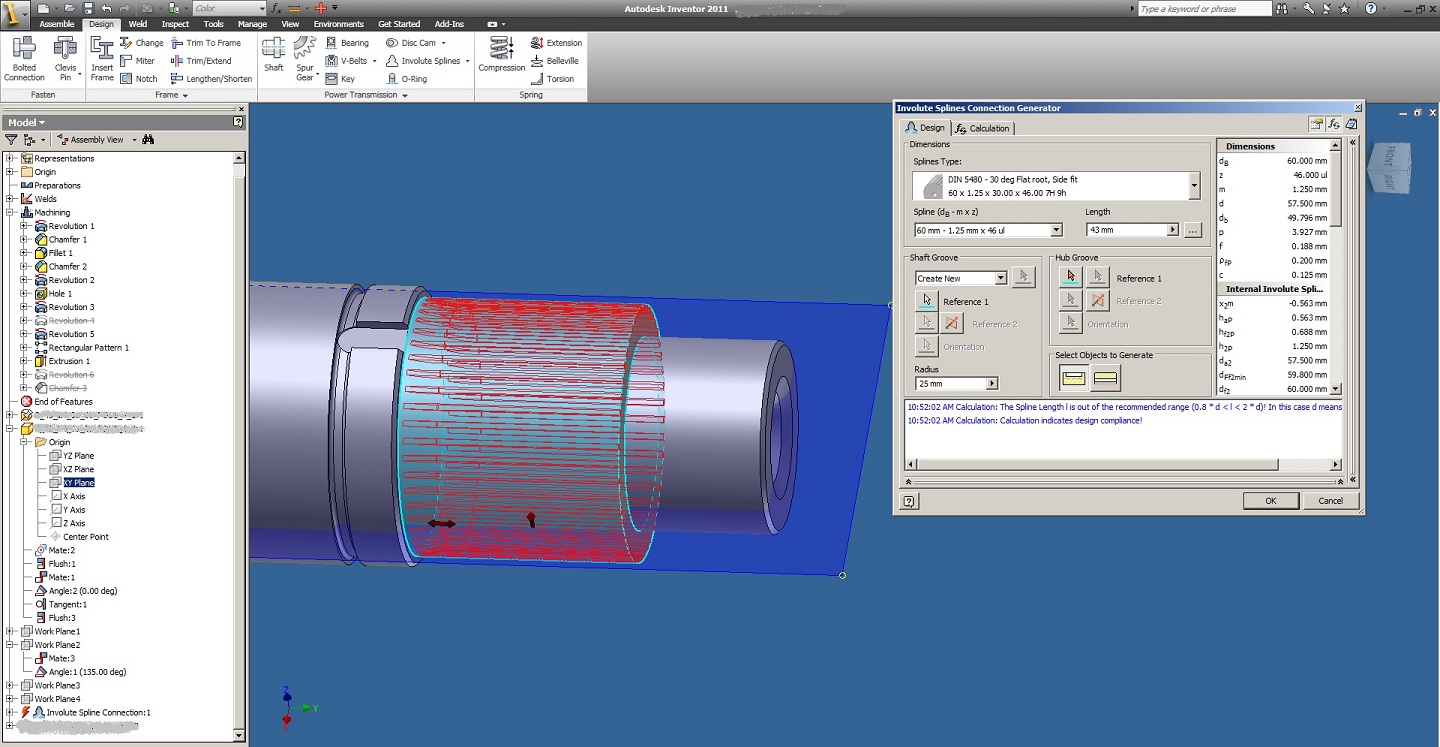Toggle the second Select Objects to Generate button
1440x747 pixels.
point(1105,378)
